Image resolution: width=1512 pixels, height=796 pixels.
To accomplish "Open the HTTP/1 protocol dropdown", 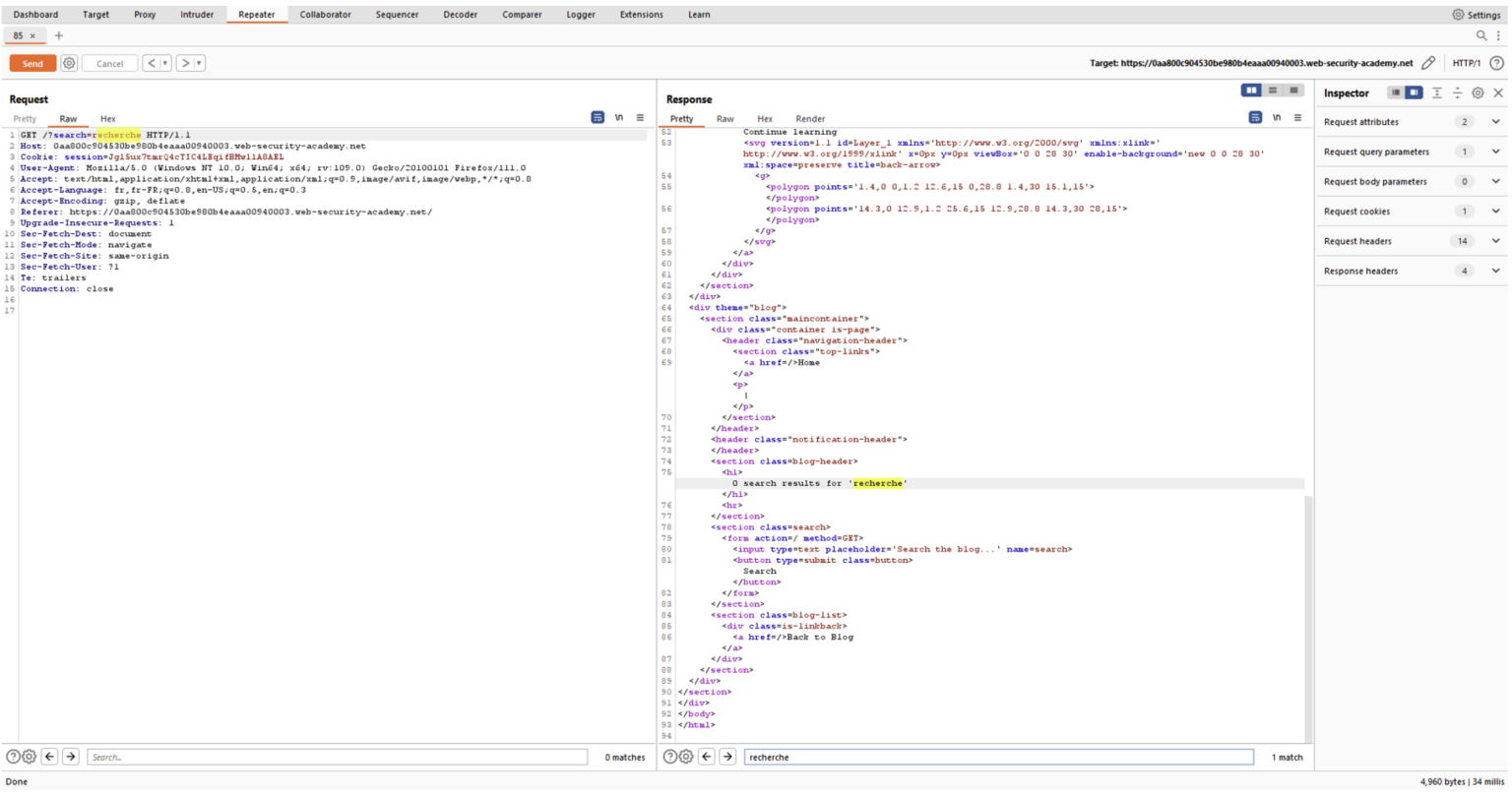I will (x=1468, y=62).
